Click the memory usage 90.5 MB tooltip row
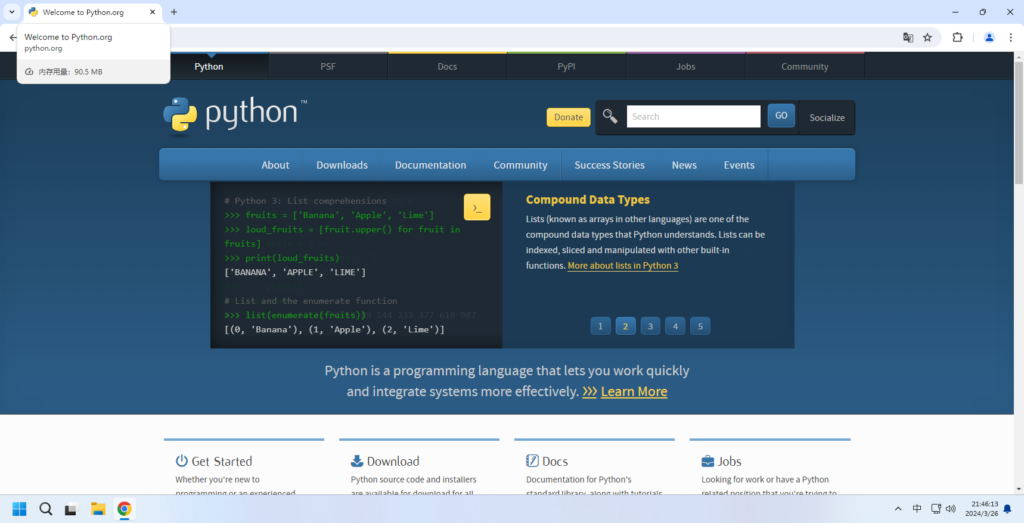 click(93, 72)
